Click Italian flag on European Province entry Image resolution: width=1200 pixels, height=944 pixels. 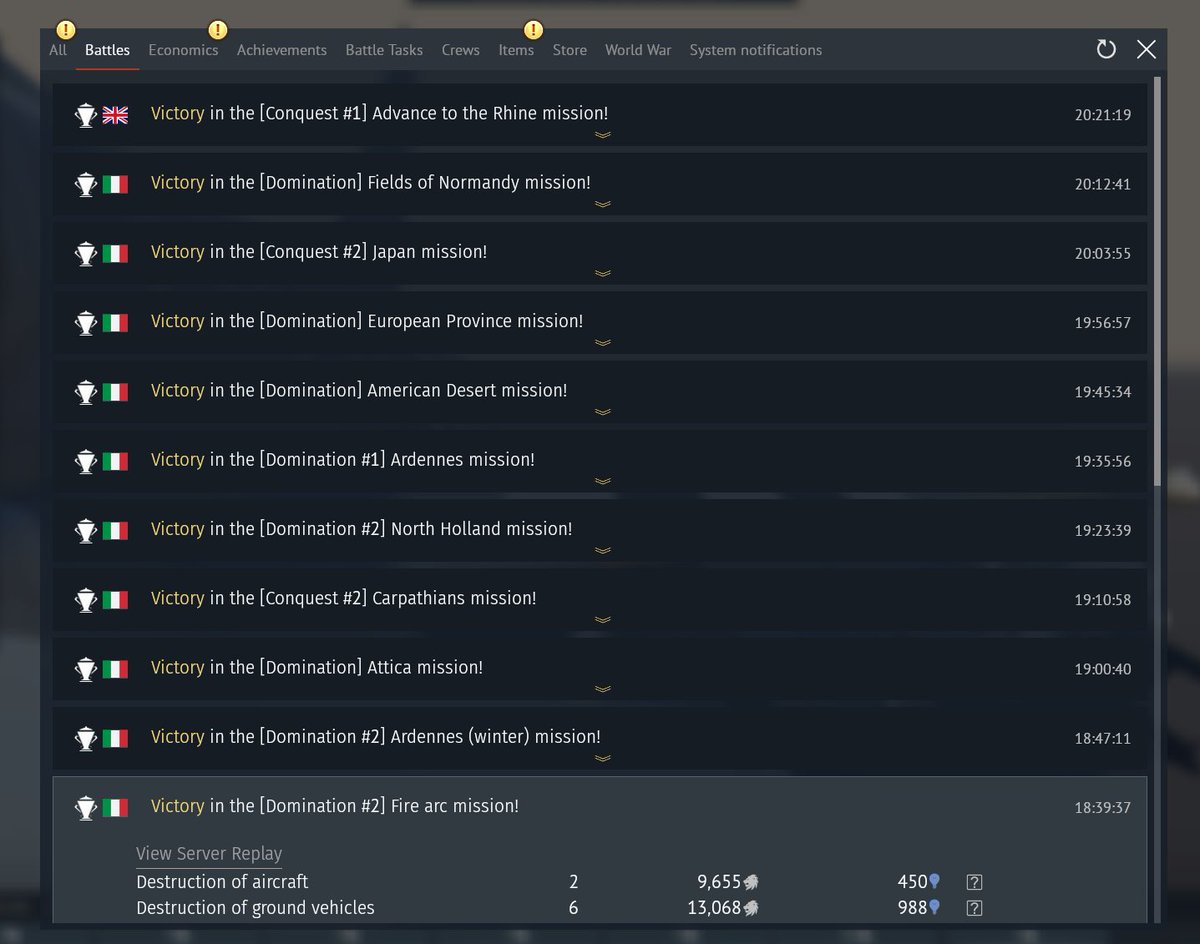[115, 323]
